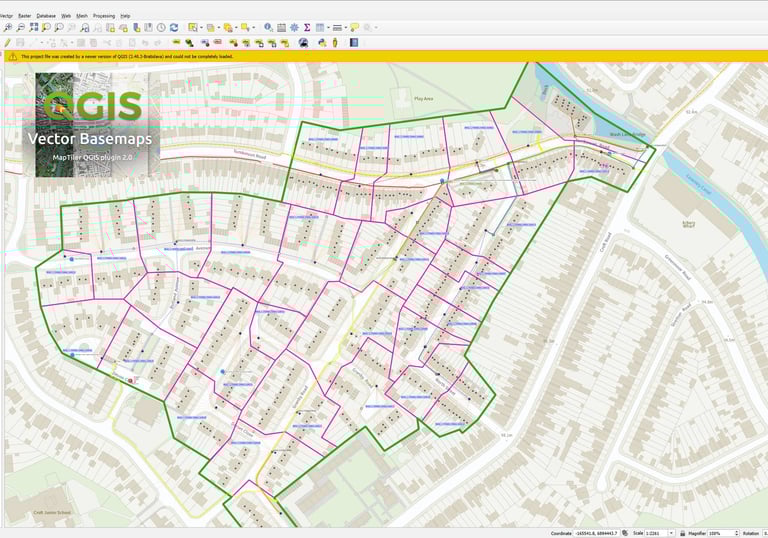Screen dimensions: 768x538
Task: Toggle the coordinate extents display icon
Action: tap(625, 533)
